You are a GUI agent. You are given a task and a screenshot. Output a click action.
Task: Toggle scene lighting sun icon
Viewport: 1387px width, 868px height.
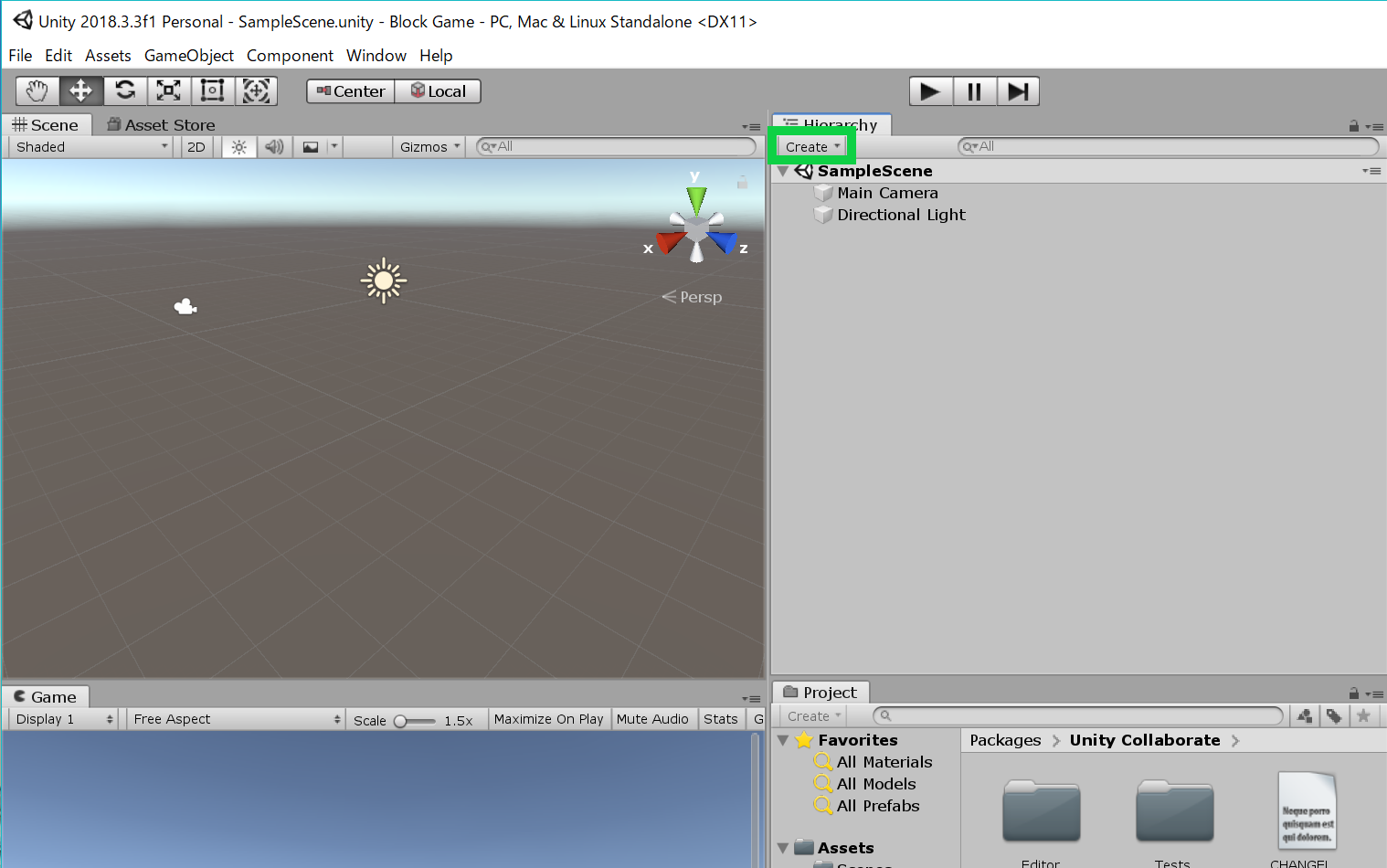click(x=239, y=147)
